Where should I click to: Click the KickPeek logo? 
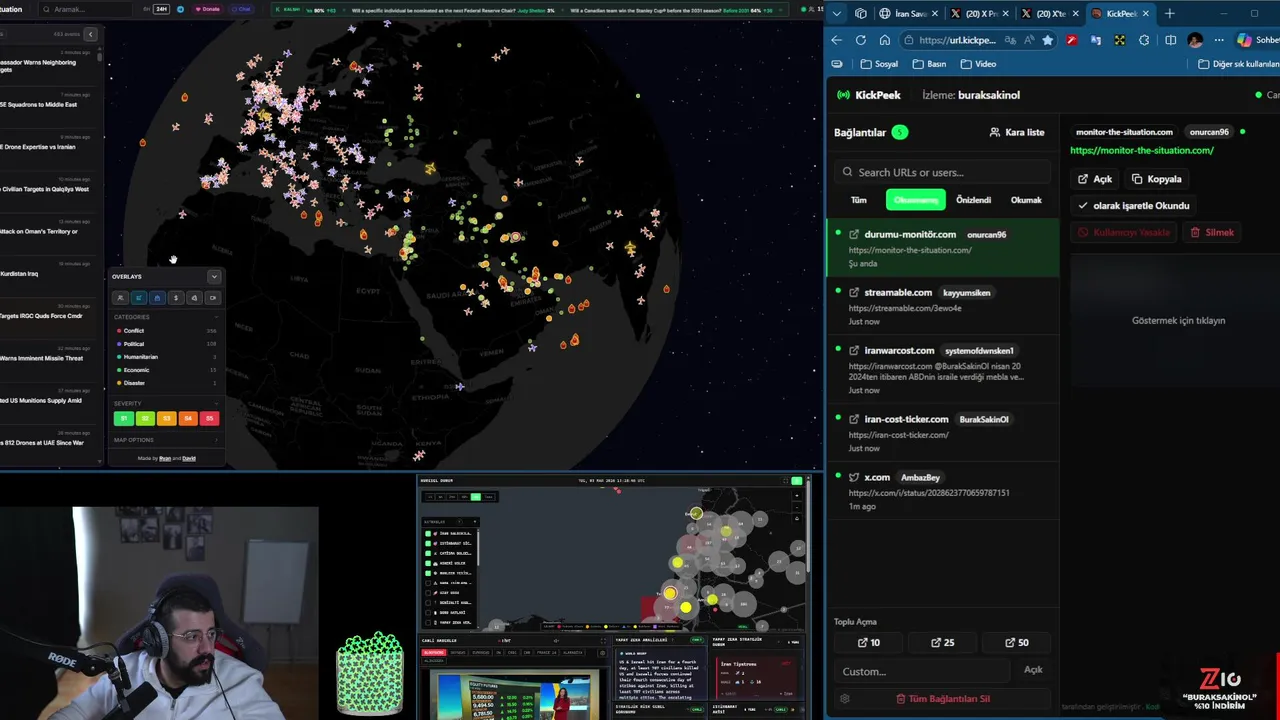[869, 95]
